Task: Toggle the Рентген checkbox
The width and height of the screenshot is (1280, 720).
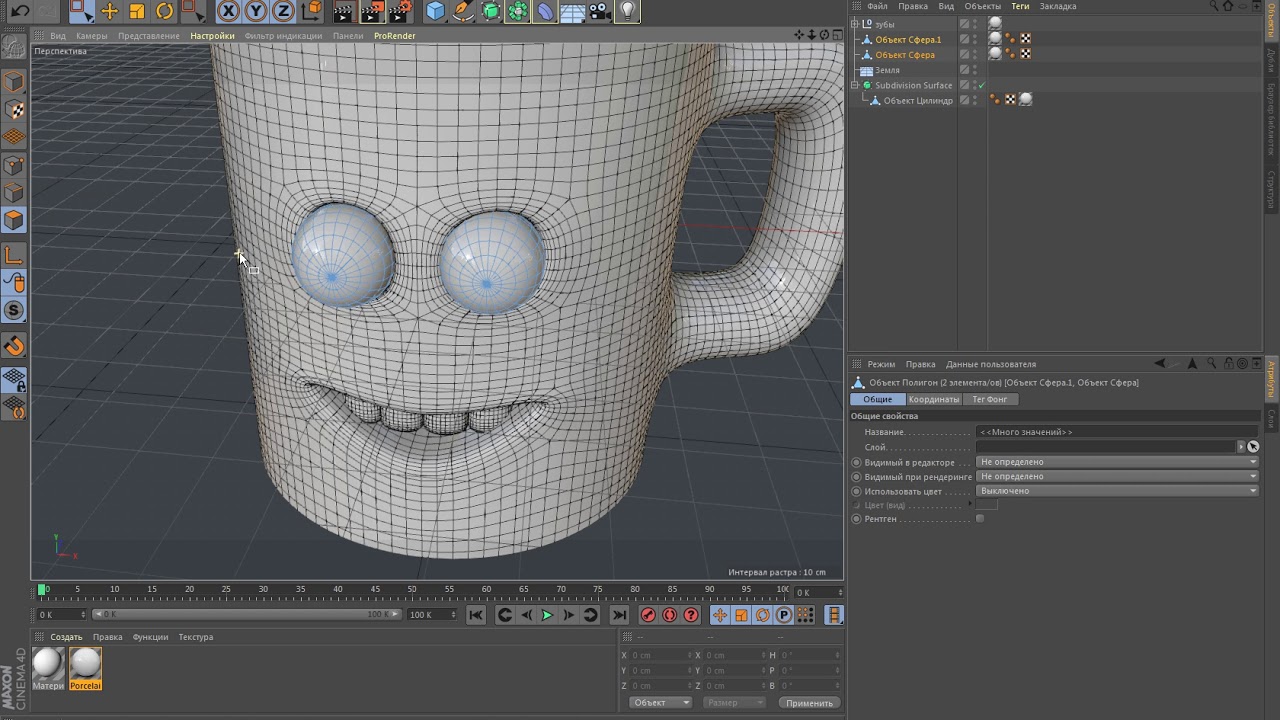Action: click(980, 519)
